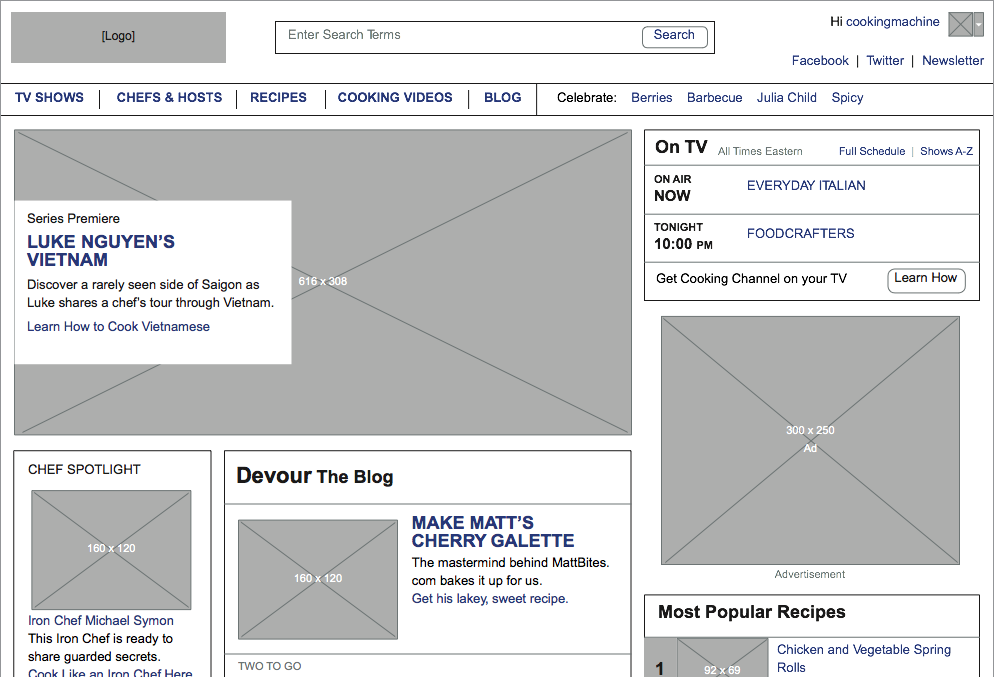This screenshot has height=677, width=995.
Task: Open the Newsletter link
Action: click(952, 61)
